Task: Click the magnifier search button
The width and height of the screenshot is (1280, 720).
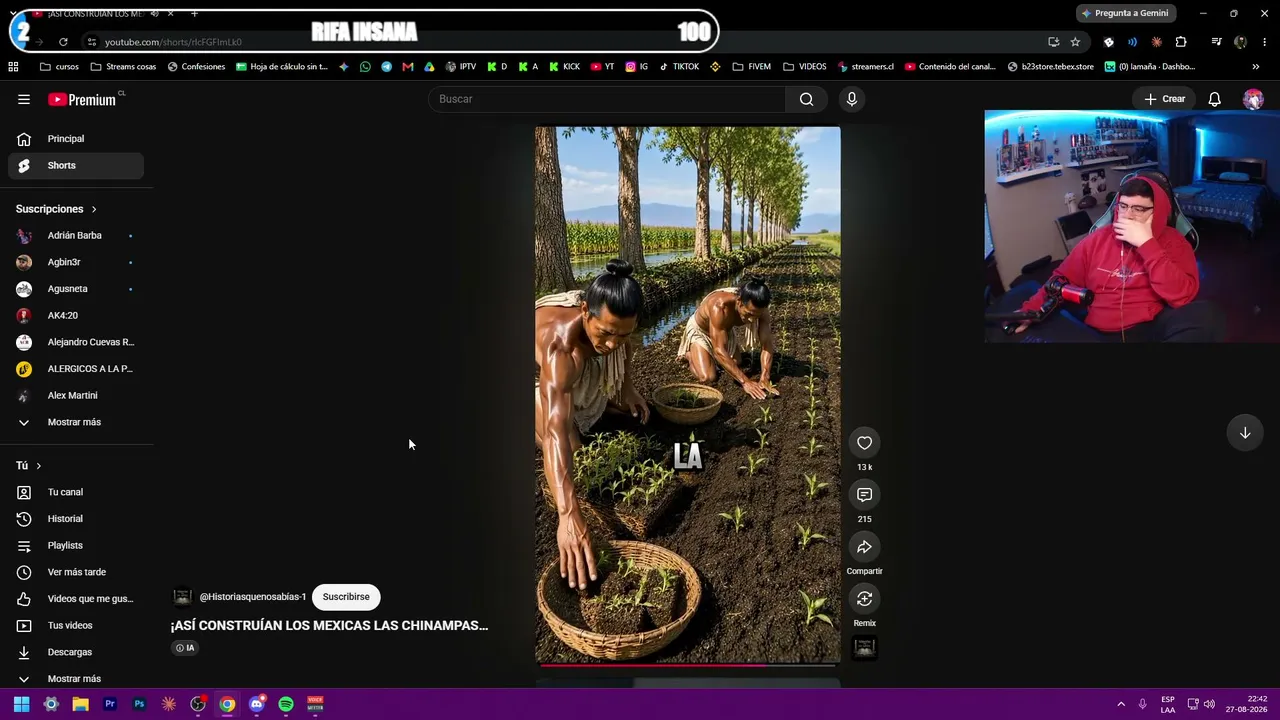Action: click(806, 99)
